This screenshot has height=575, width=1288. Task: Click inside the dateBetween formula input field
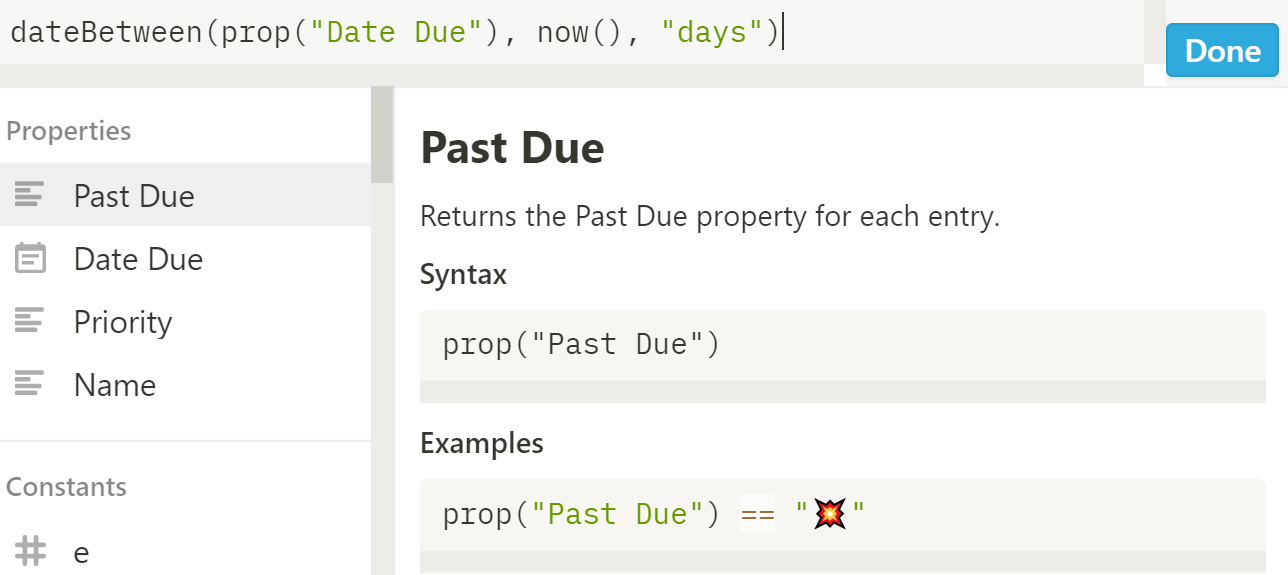(x=571, y=32)
